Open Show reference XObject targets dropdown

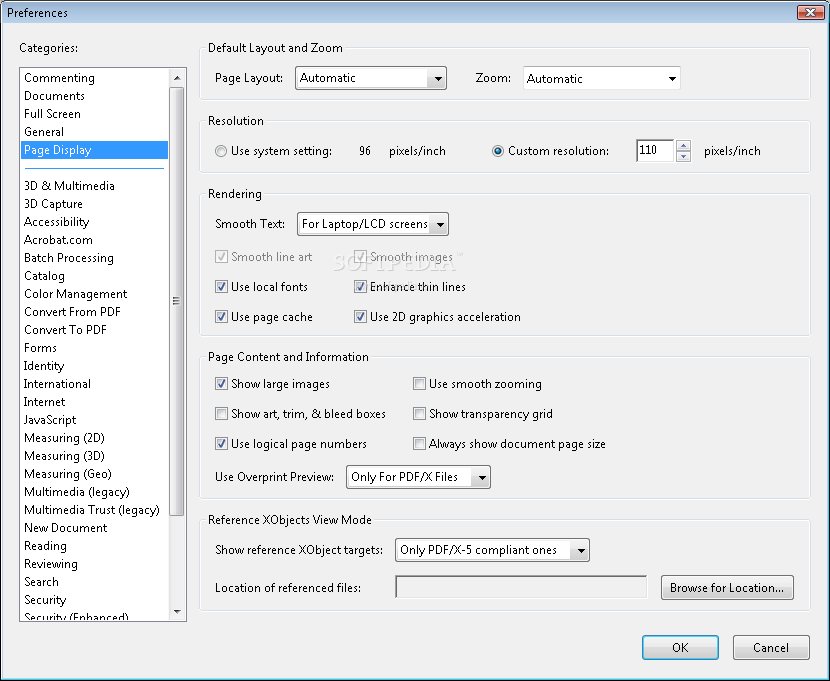click(x=492, y=550)
